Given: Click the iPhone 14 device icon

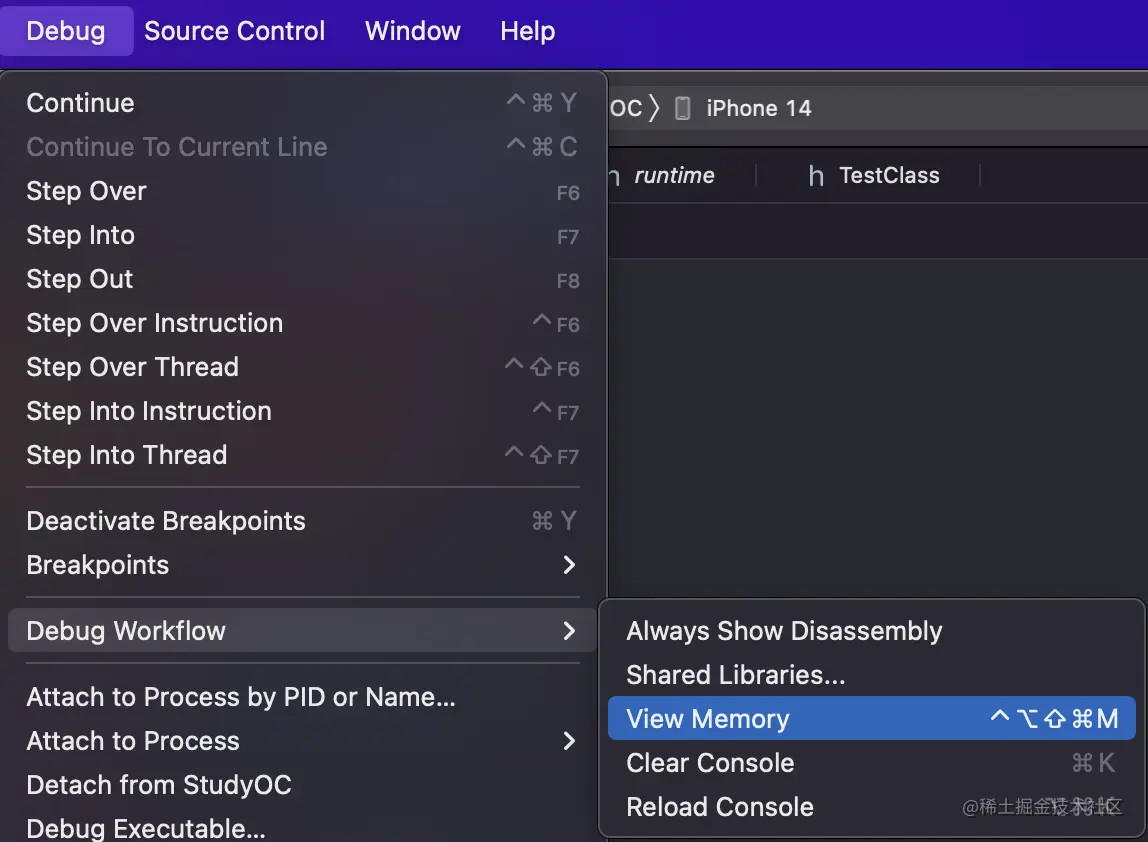Looking at the screenshot, I should (x=683, y=108).
